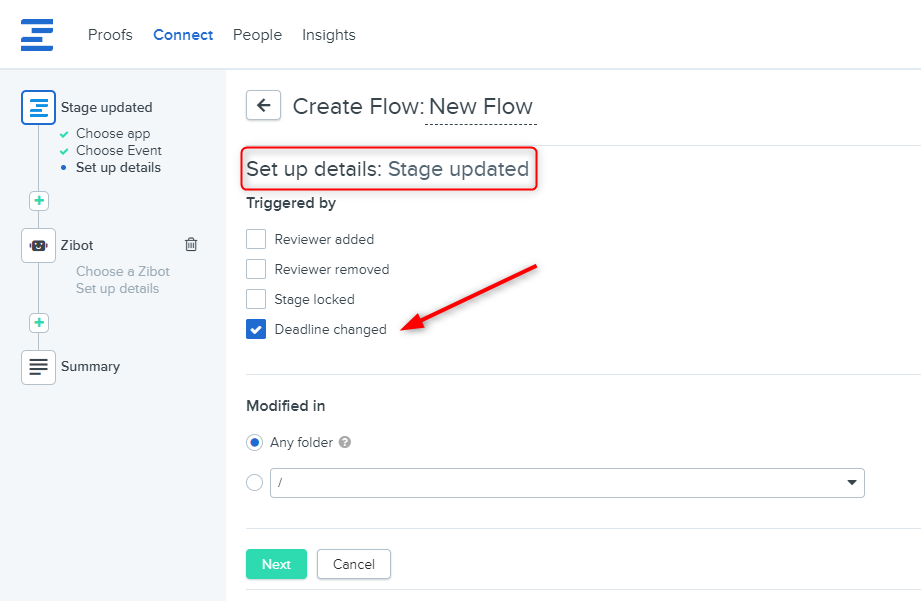Choose the specific folder radio button
Image resolution: width=921 pixels, height=601 pixels.
point(255,483)
